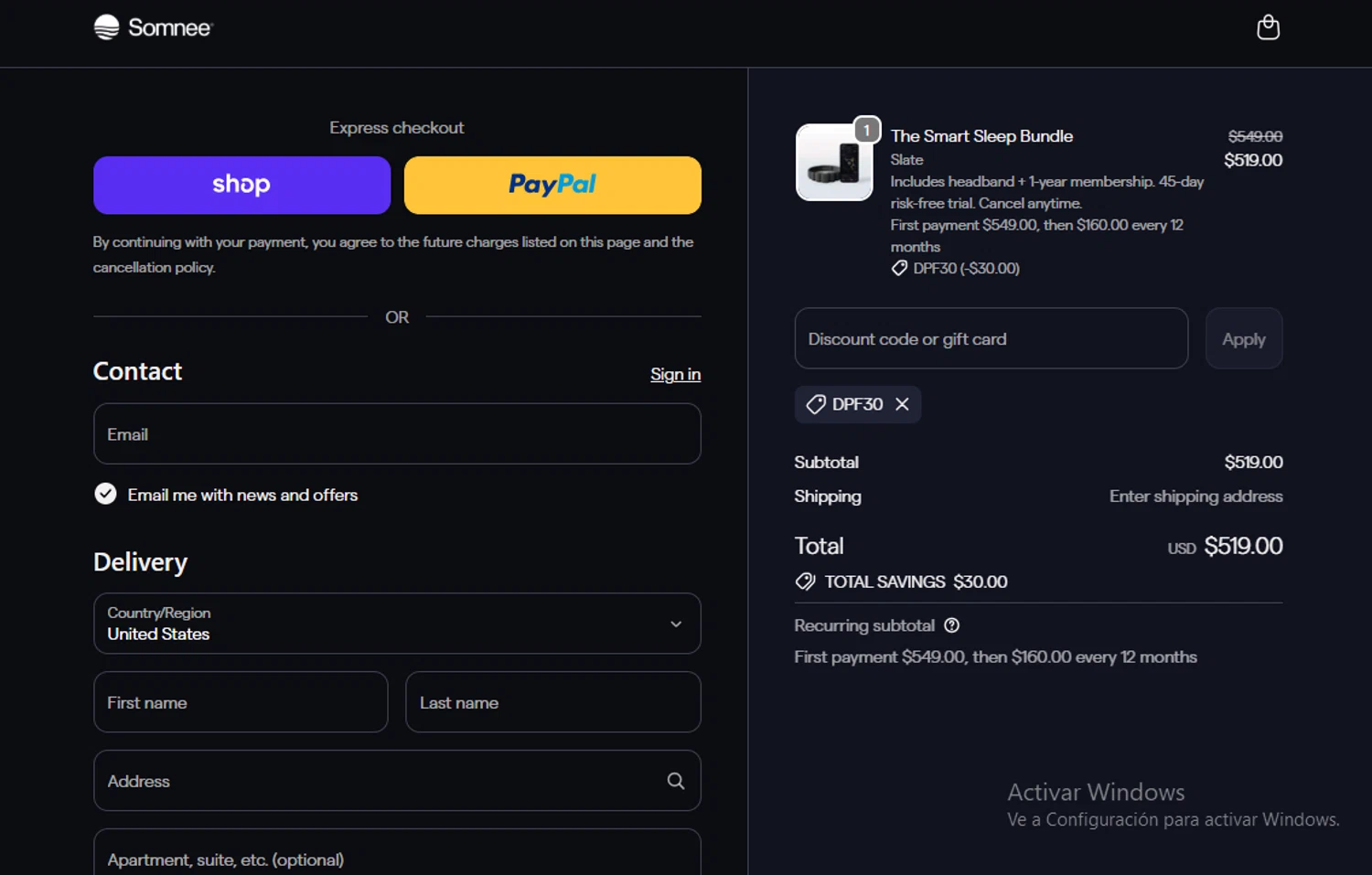This screenshot has height=875, width=1372.
Task: Click the Express checkout heading
Action: click(397, 128)
